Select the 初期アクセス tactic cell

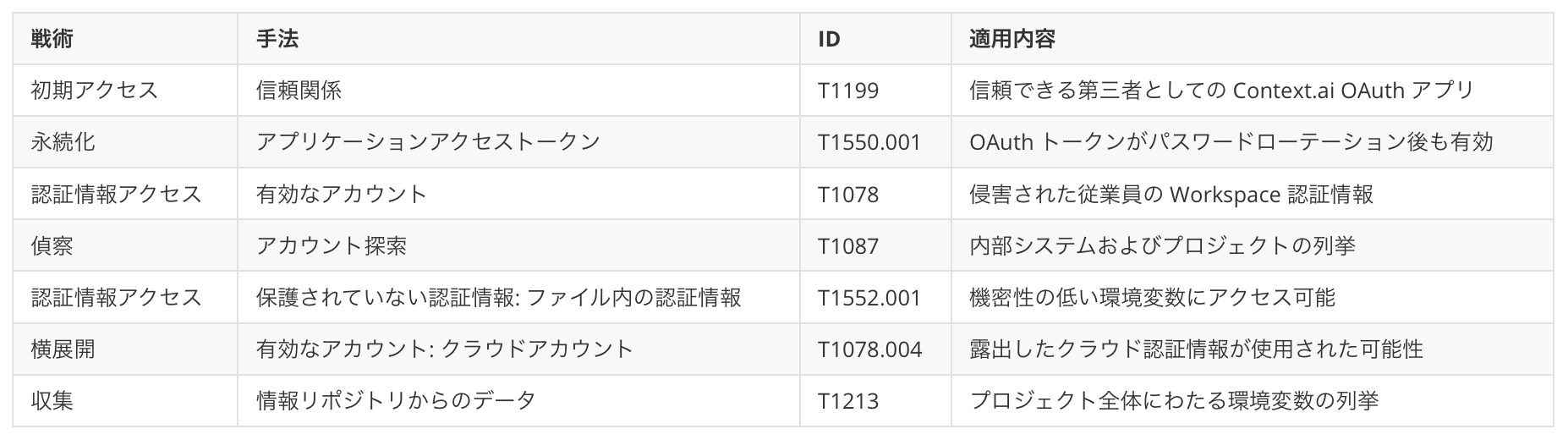[95, 91]
